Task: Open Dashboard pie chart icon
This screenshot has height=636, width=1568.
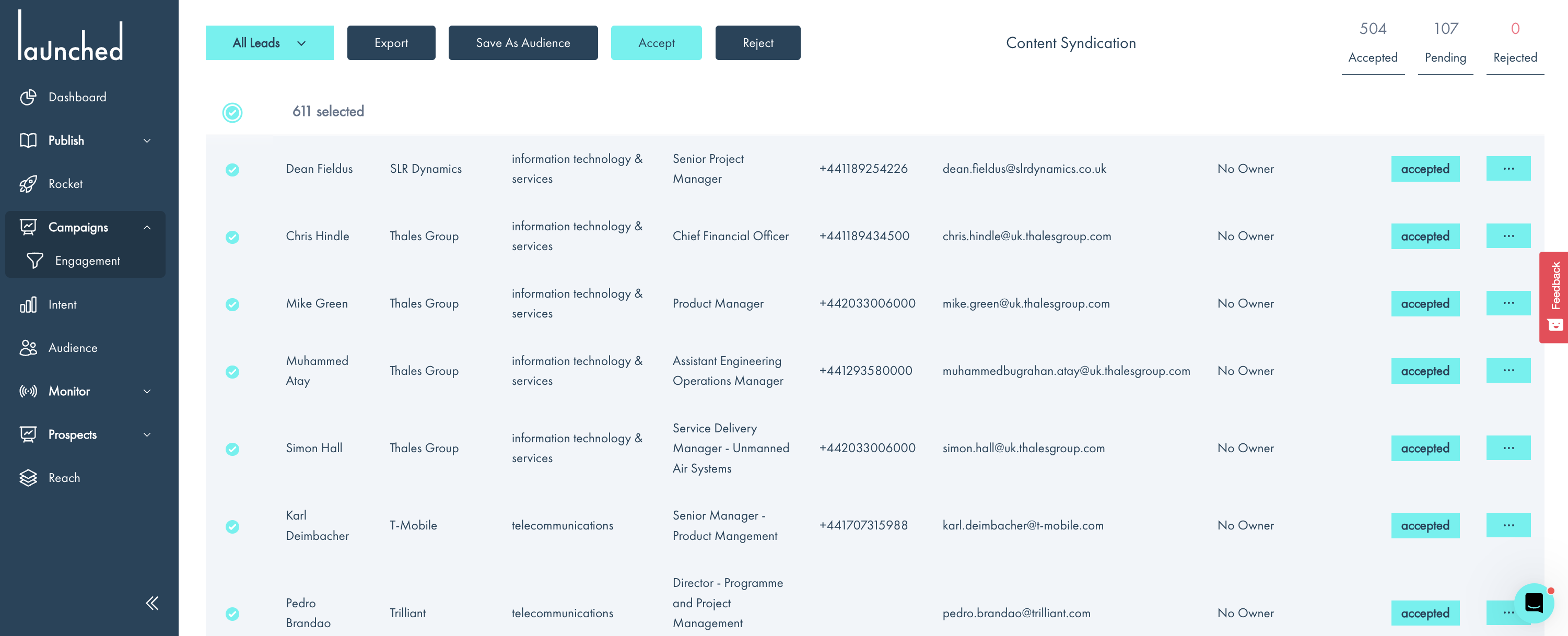Action: (x=28, y=97)
